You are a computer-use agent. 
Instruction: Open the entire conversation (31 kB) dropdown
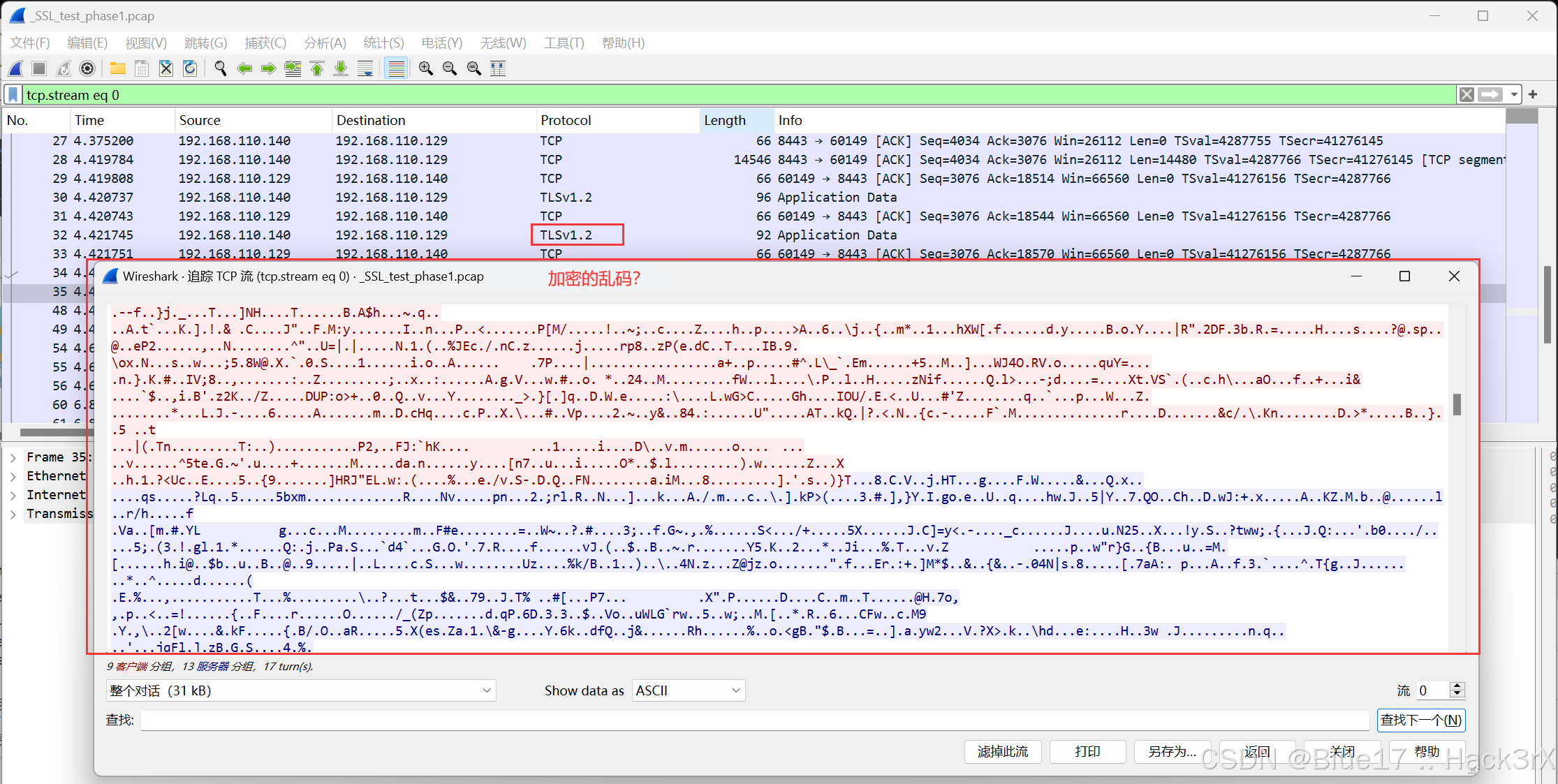tap(301, 690)
